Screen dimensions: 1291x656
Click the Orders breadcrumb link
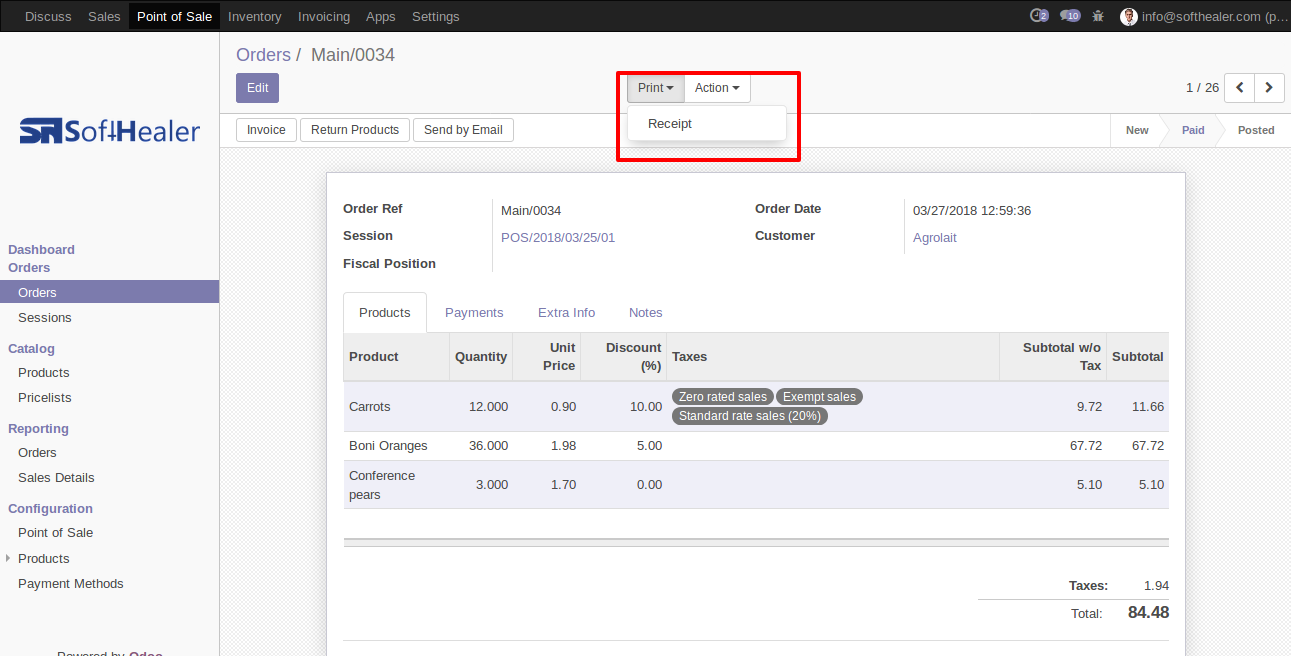[263, 55]
